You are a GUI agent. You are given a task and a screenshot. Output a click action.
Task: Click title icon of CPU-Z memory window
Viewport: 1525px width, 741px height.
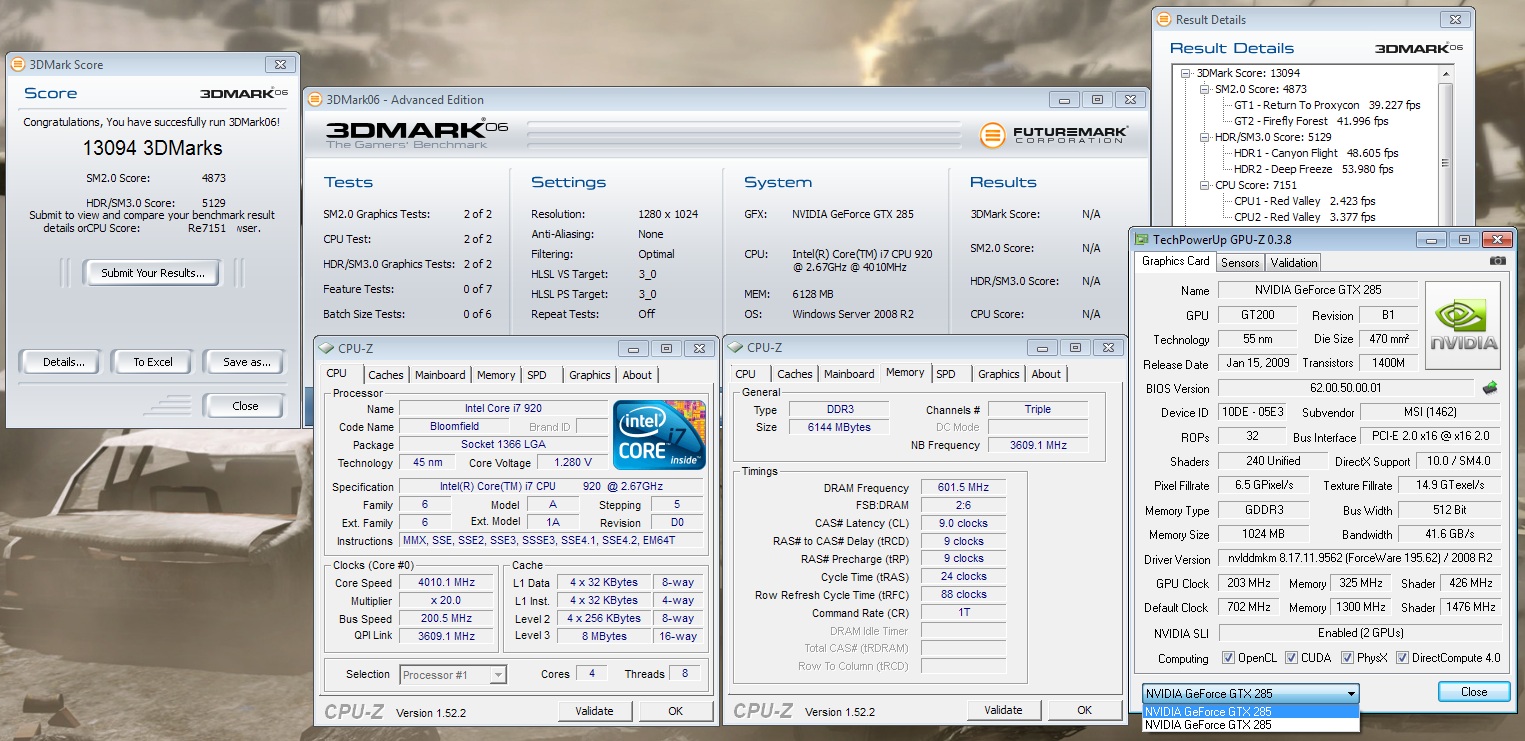(x=736, y=347)
